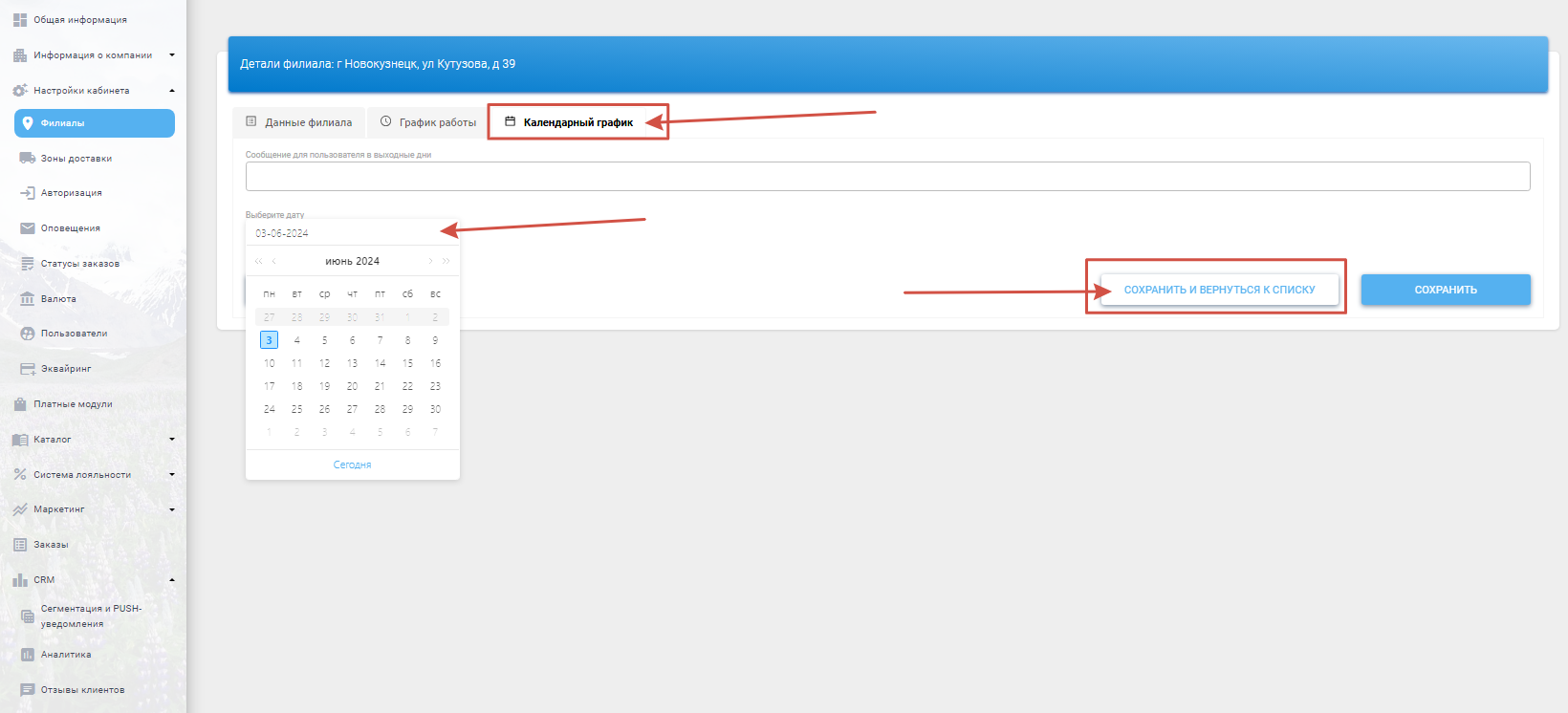Click the Авторизация login arrow icon

(x=27, y=193)
